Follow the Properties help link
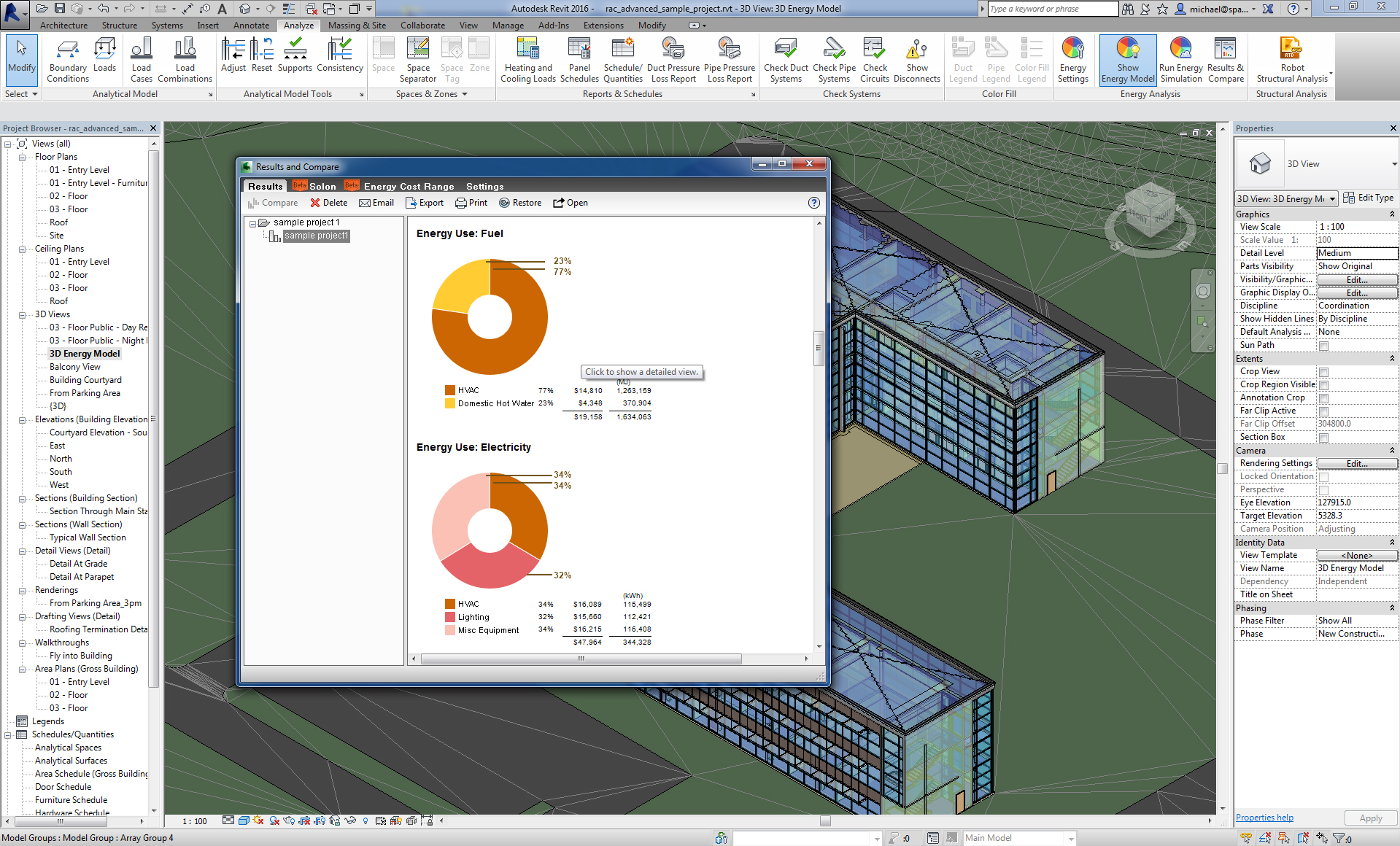Viewport: 1400px width, 846px height. click(1264, 818)
